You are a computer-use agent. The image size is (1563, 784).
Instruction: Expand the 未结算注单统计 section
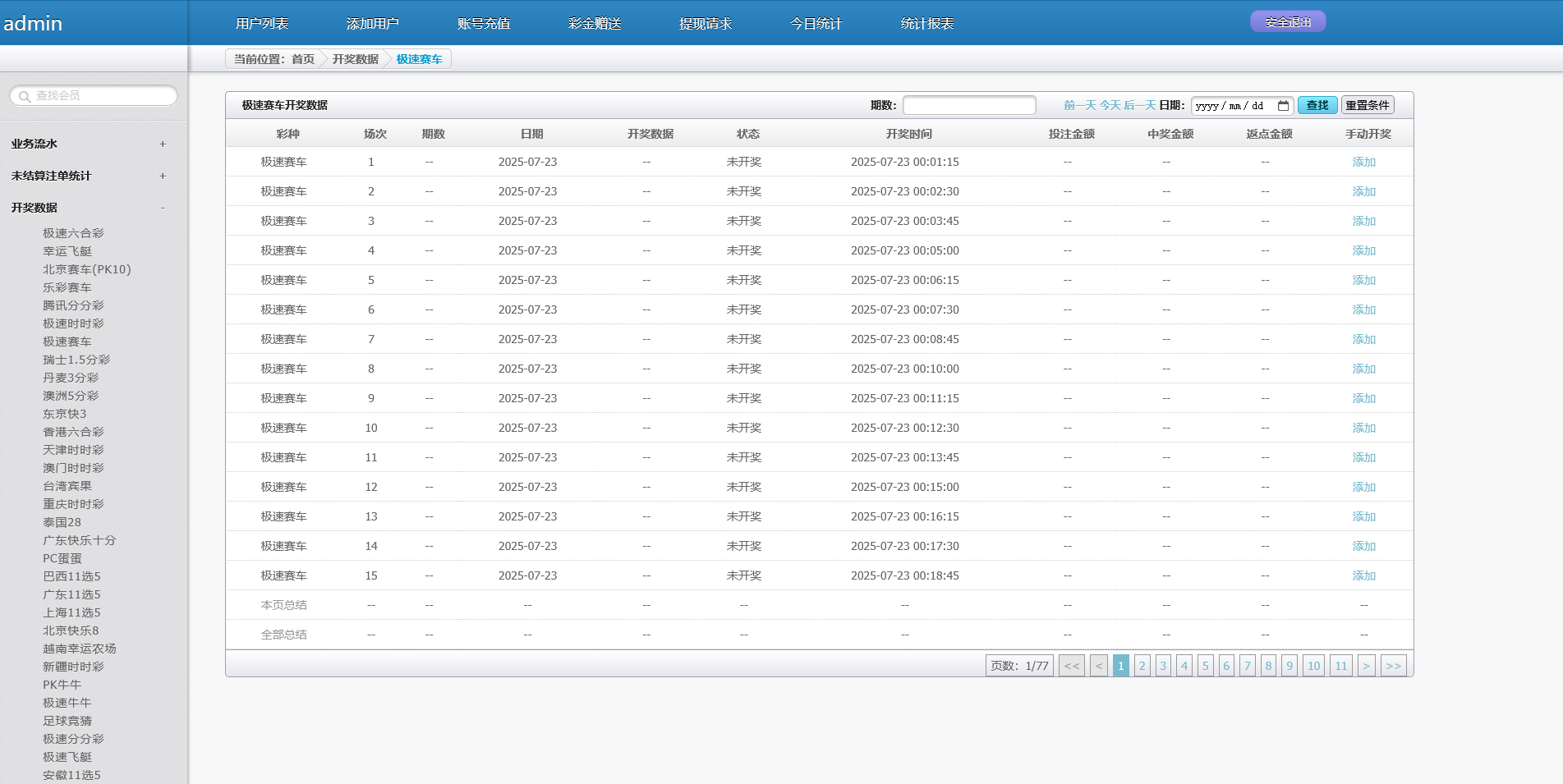click(163, 176)
